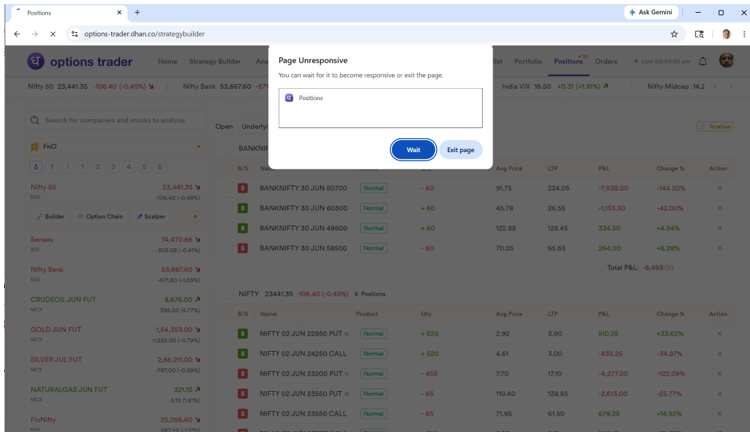Click the stock search field
750x432 pixels.
[x=115, y=120]
